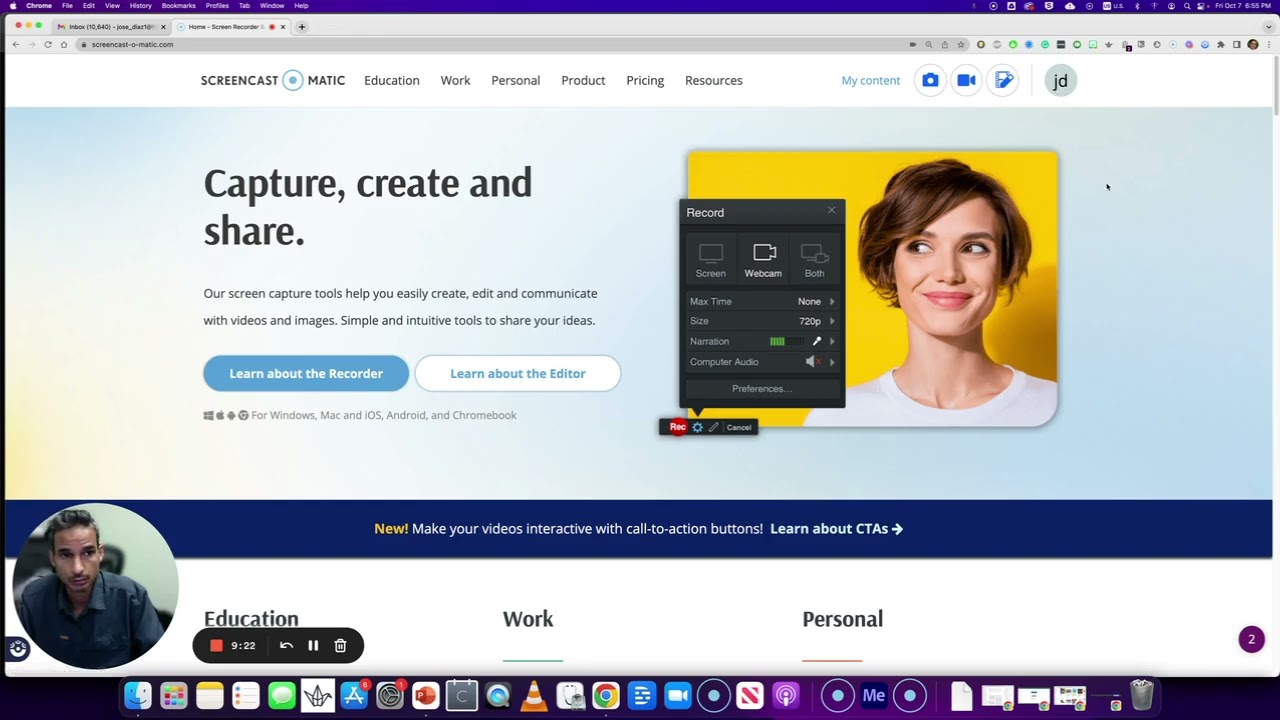The image size is (1280, 720).
Task: Open Education dropdown in site navigation
Action: click(392, 80)
